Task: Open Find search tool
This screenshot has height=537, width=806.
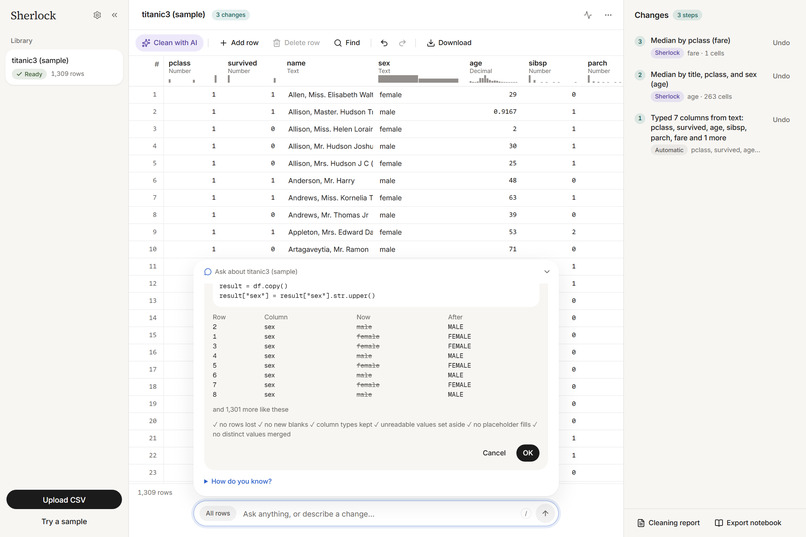Action: click(x=347, y=43)
